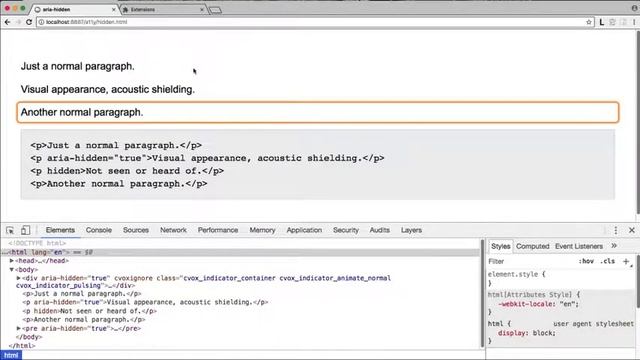This screenshot has width=640, height=360.
Task: Click 'Just a normal paragraph.' text on page
Action: coord(78,66)
